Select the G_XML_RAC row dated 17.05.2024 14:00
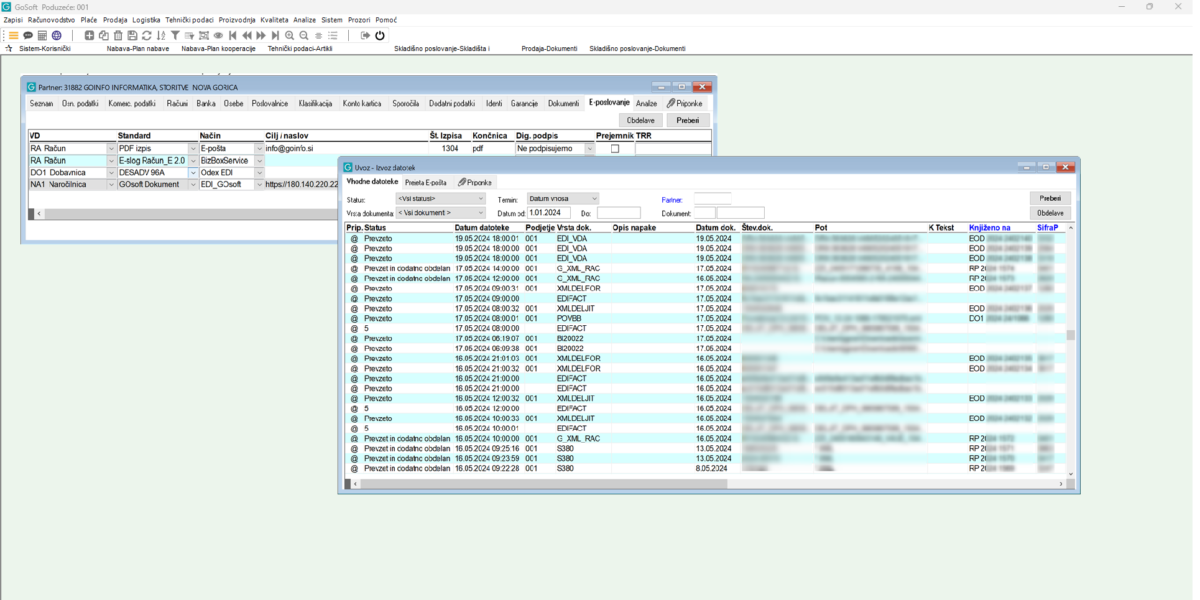This screenshot has height=600, width=1200. click(707, 268)
